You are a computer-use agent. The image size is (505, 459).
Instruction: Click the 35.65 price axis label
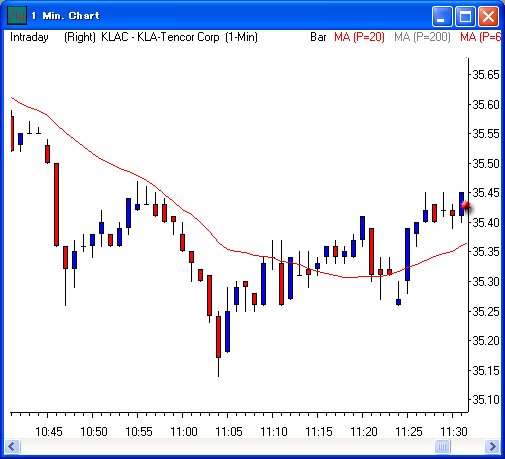coord(486,75)
